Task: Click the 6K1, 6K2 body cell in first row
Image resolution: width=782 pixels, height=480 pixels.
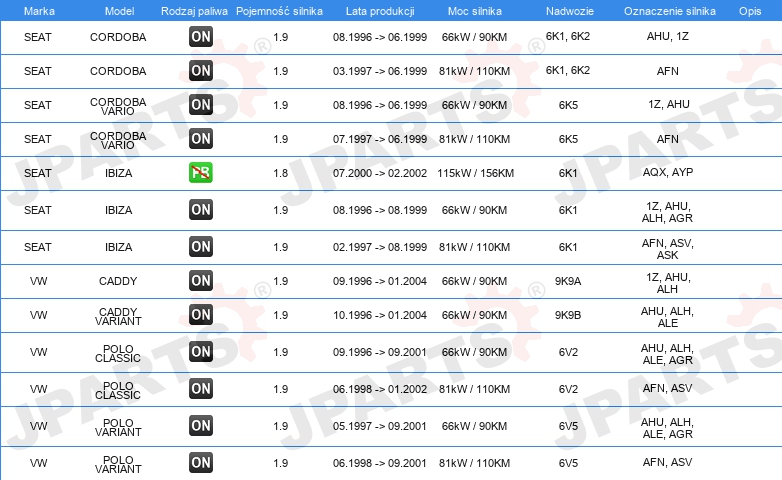Action: click(568, 36)
